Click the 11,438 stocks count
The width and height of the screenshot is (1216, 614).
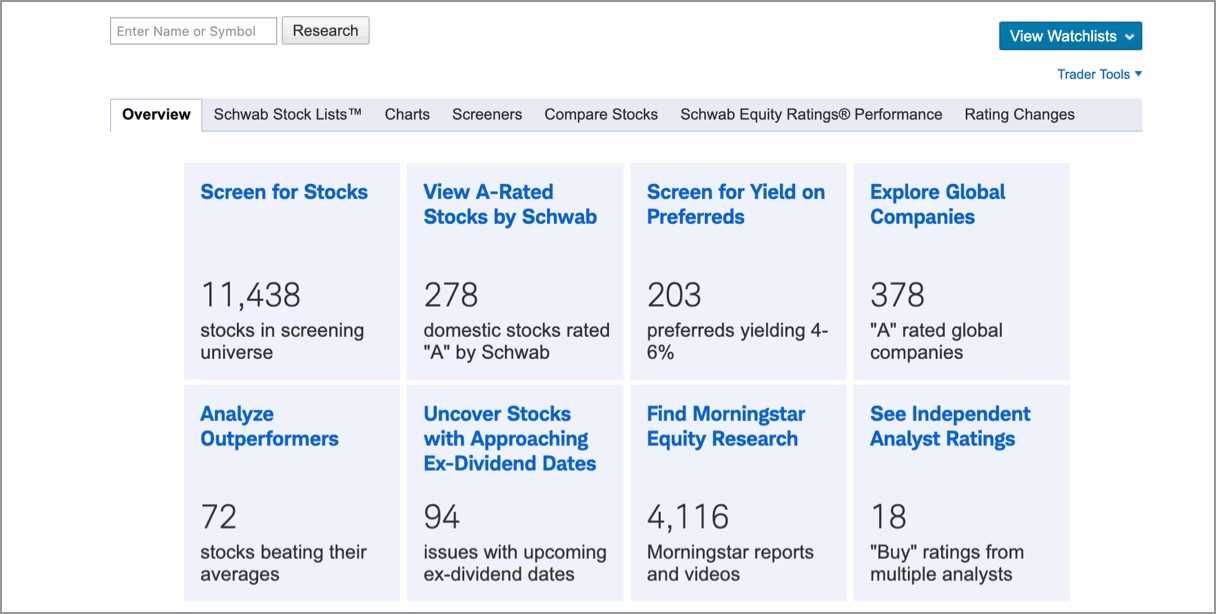pos(250,295)
